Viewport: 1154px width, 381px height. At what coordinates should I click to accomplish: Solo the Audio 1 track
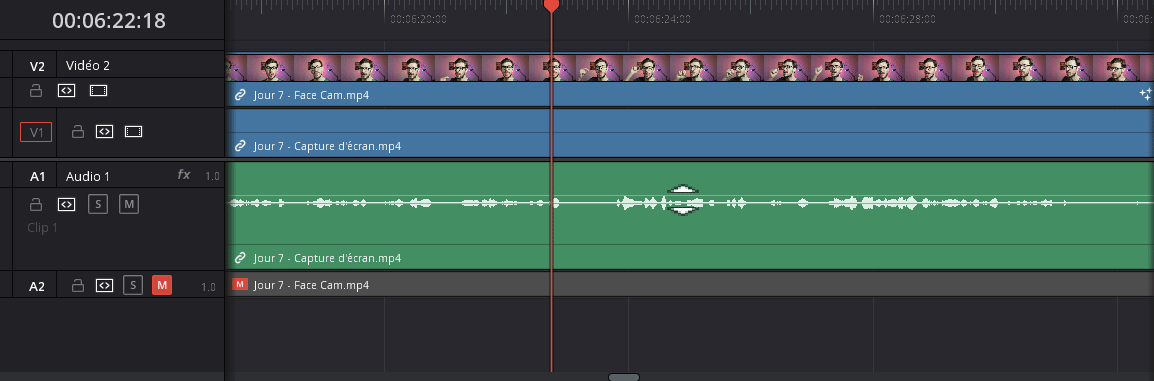98,204
